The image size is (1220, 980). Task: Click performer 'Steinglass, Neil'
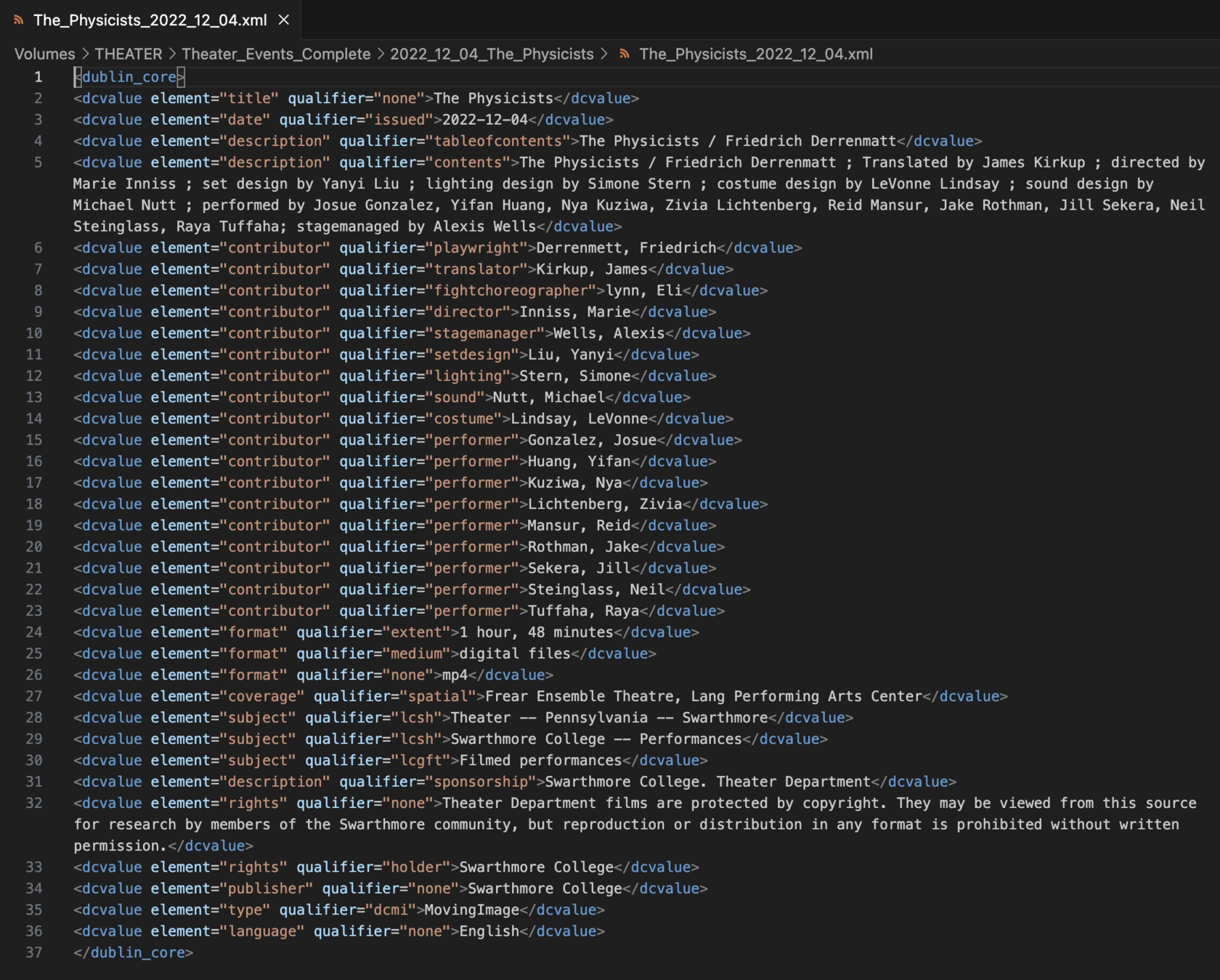pos(596,589)
